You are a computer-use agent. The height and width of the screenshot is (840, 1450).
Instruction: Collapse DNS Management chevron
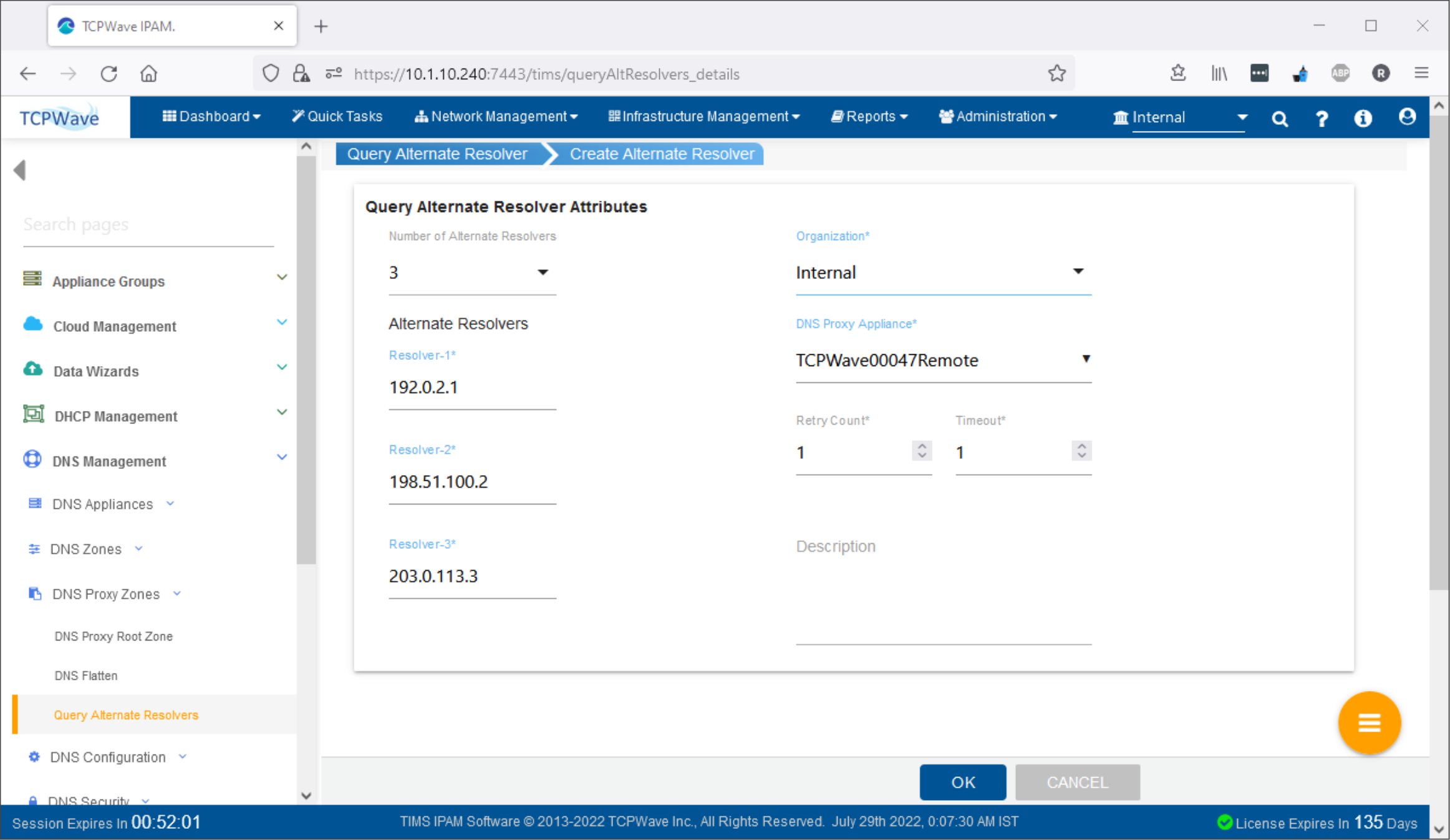[282, 456]
